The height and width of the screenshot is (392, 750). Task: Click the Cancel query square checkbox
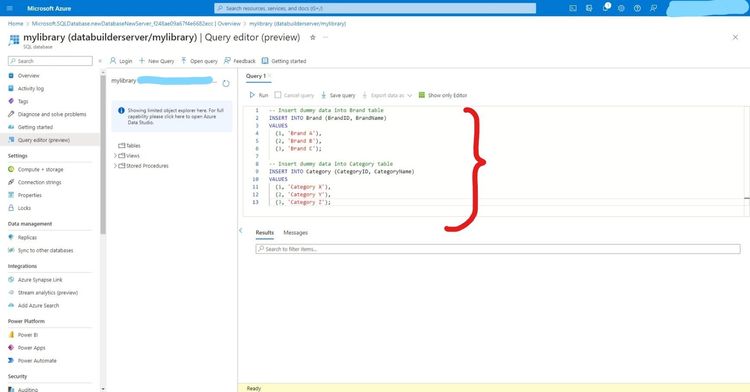pyautogui.click(x=278, y=95)
